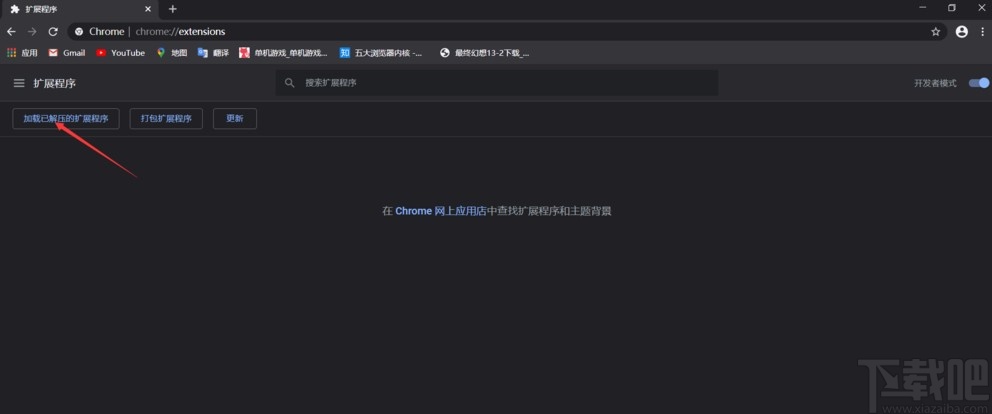Screen dimensions: 992x414
Task: Minimize the Chrome window
Action: point(925,8)
